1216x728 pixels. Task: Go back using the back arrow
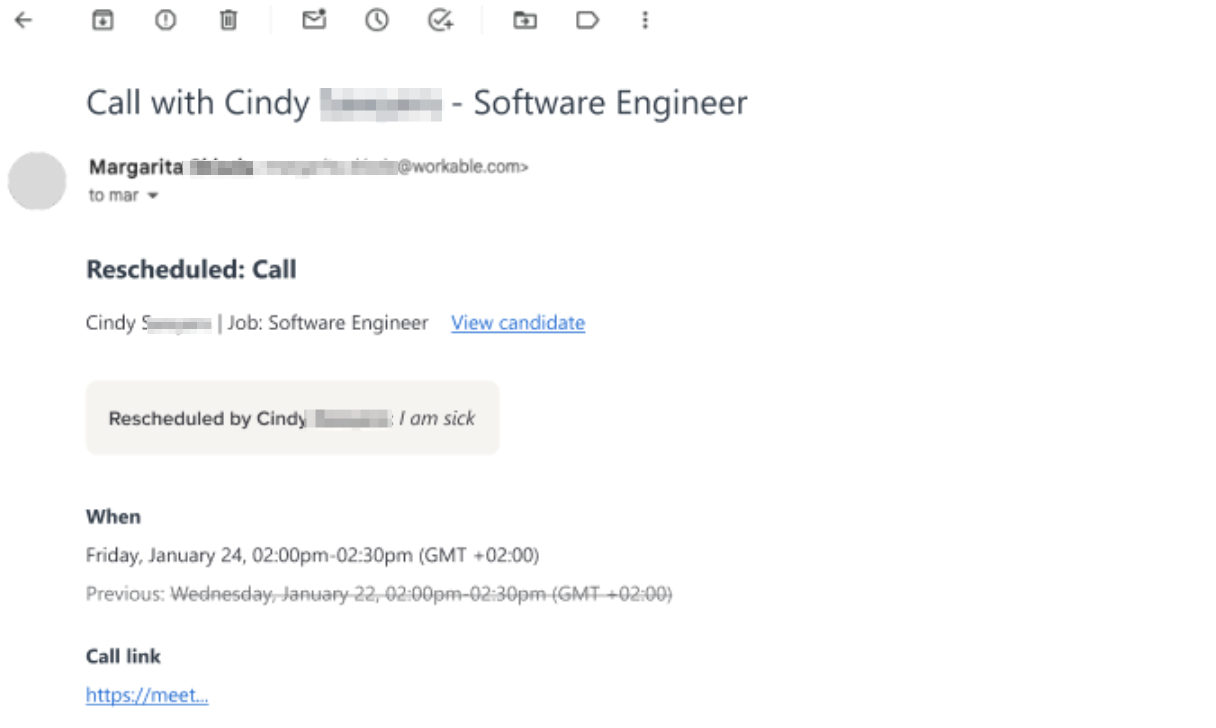click(23, 20)
